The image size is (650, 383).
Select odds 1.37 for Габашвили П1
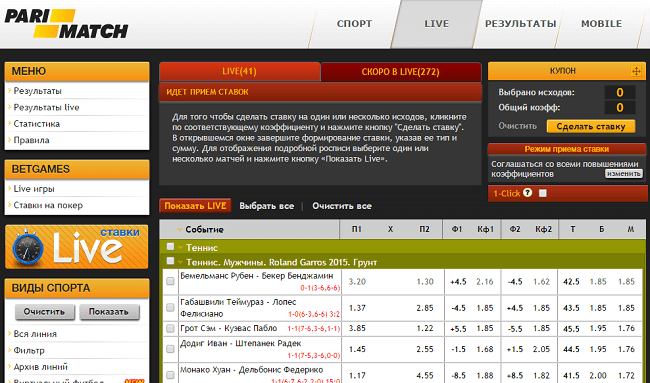357,308
